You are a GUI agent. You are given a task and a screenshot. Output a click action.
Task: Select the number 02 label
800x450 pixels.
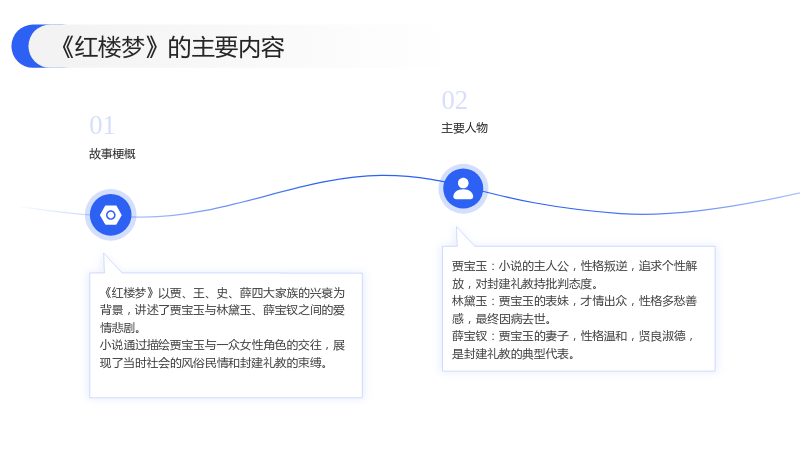tap(454, 101)
